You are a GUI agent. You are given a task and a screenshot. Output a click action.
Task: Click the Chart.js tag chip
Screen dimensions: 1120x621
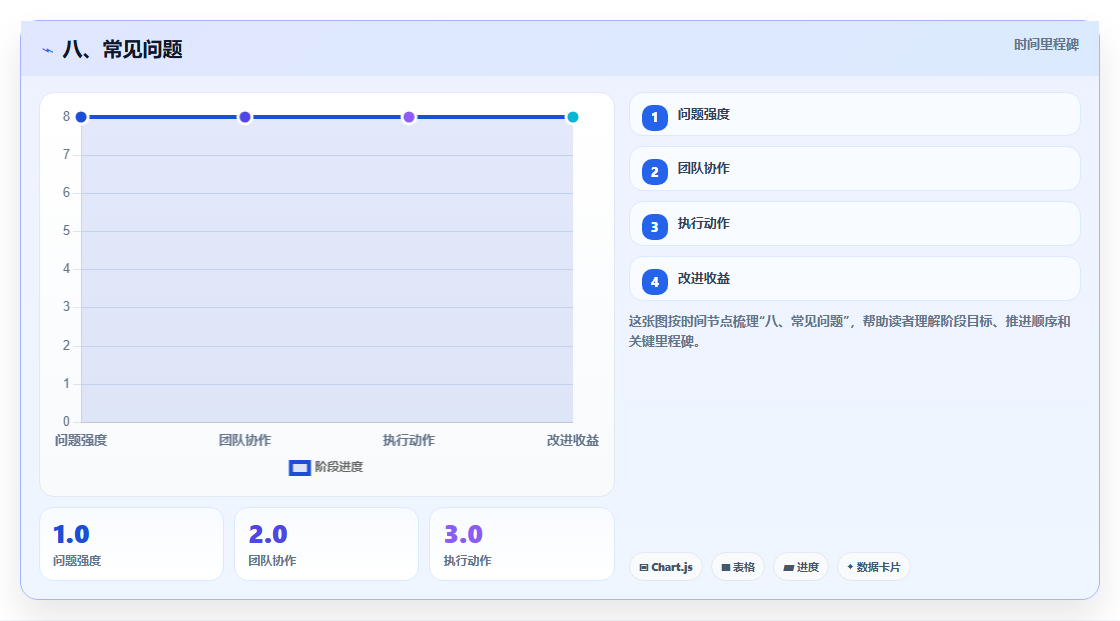pyautogui.click(x=666, y=567)
